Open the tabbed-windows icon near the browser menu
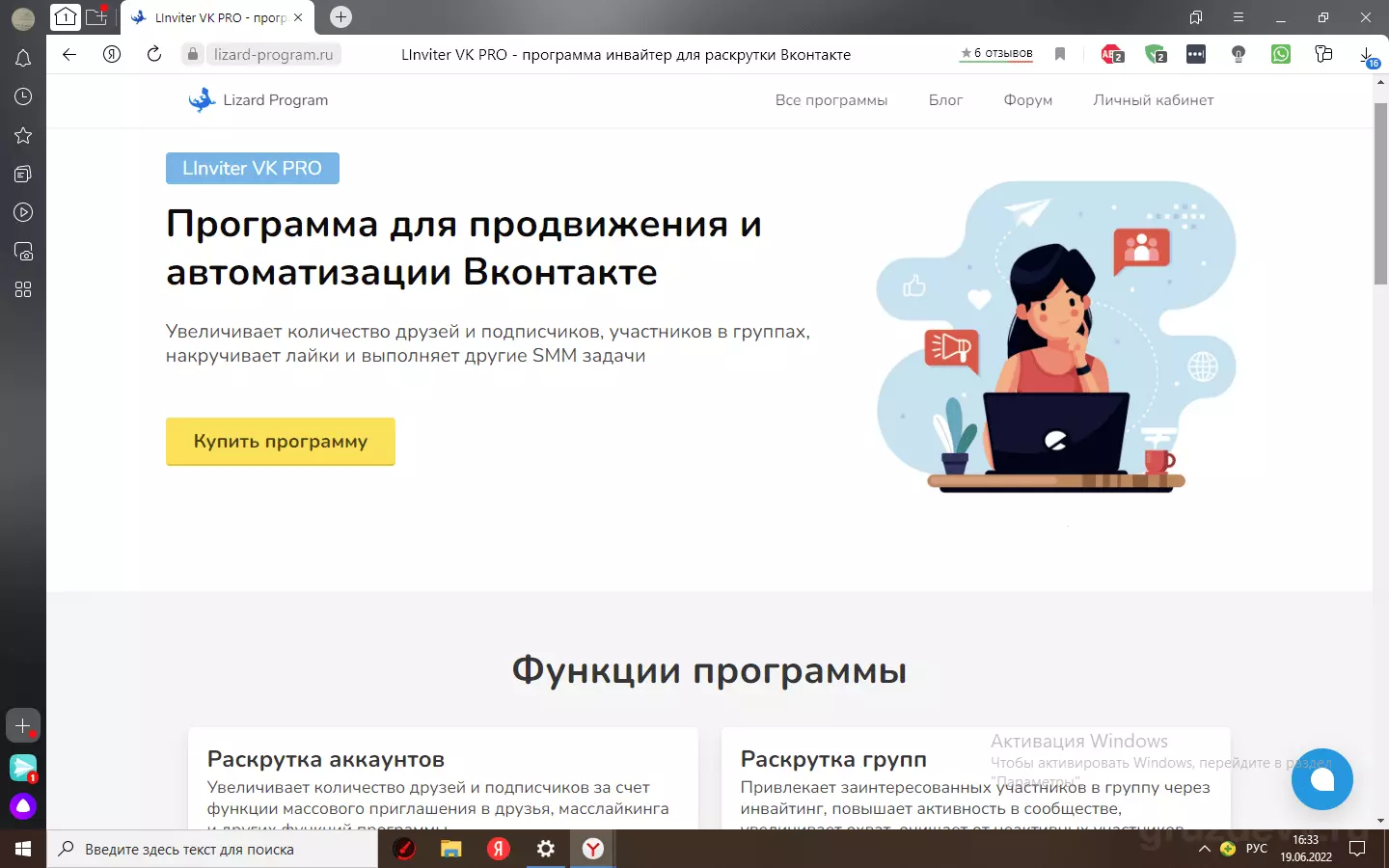1389x868 pixels. (1196, 17)
